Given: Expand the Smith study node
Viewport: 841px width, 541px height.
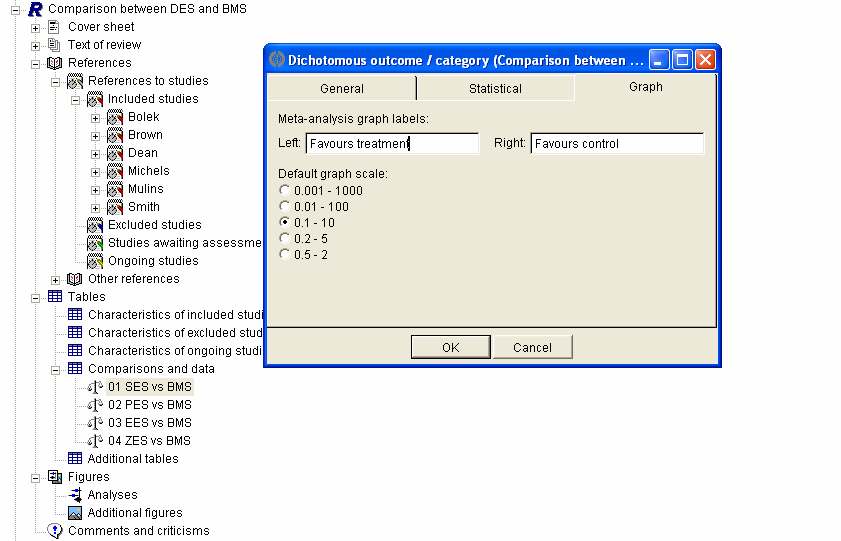Looking at the screenshot, I should 95,209.
